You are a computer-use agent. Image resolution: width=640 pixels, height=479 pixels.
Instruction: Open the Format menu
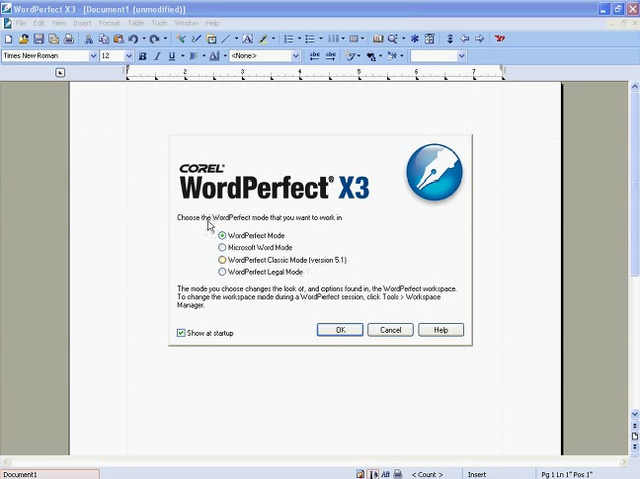pyautogui.click(x=109, y=23)
